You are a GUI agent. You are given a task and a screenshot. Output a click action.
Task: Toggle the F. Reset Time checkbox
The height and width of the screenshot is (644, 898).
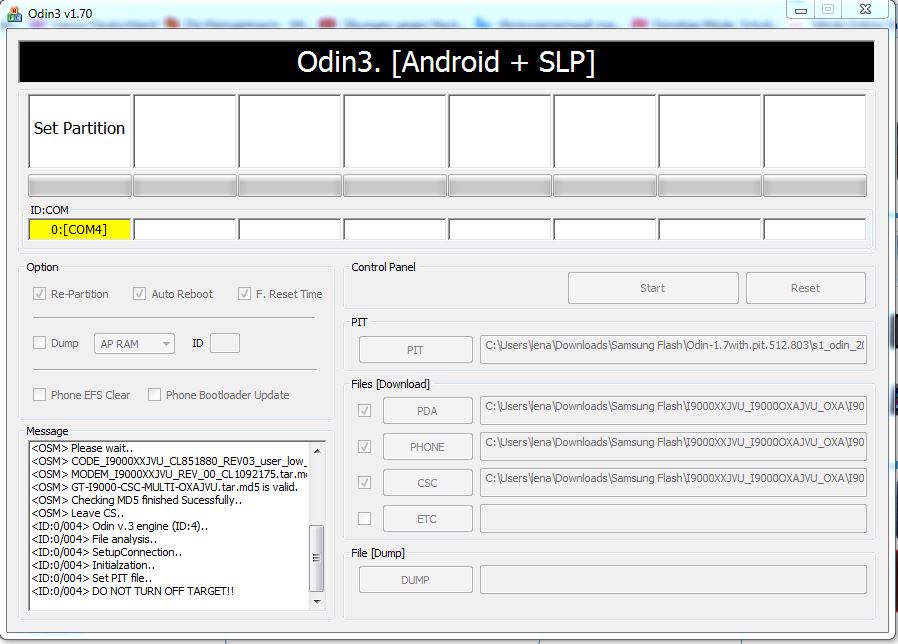(x=245, y=294)
